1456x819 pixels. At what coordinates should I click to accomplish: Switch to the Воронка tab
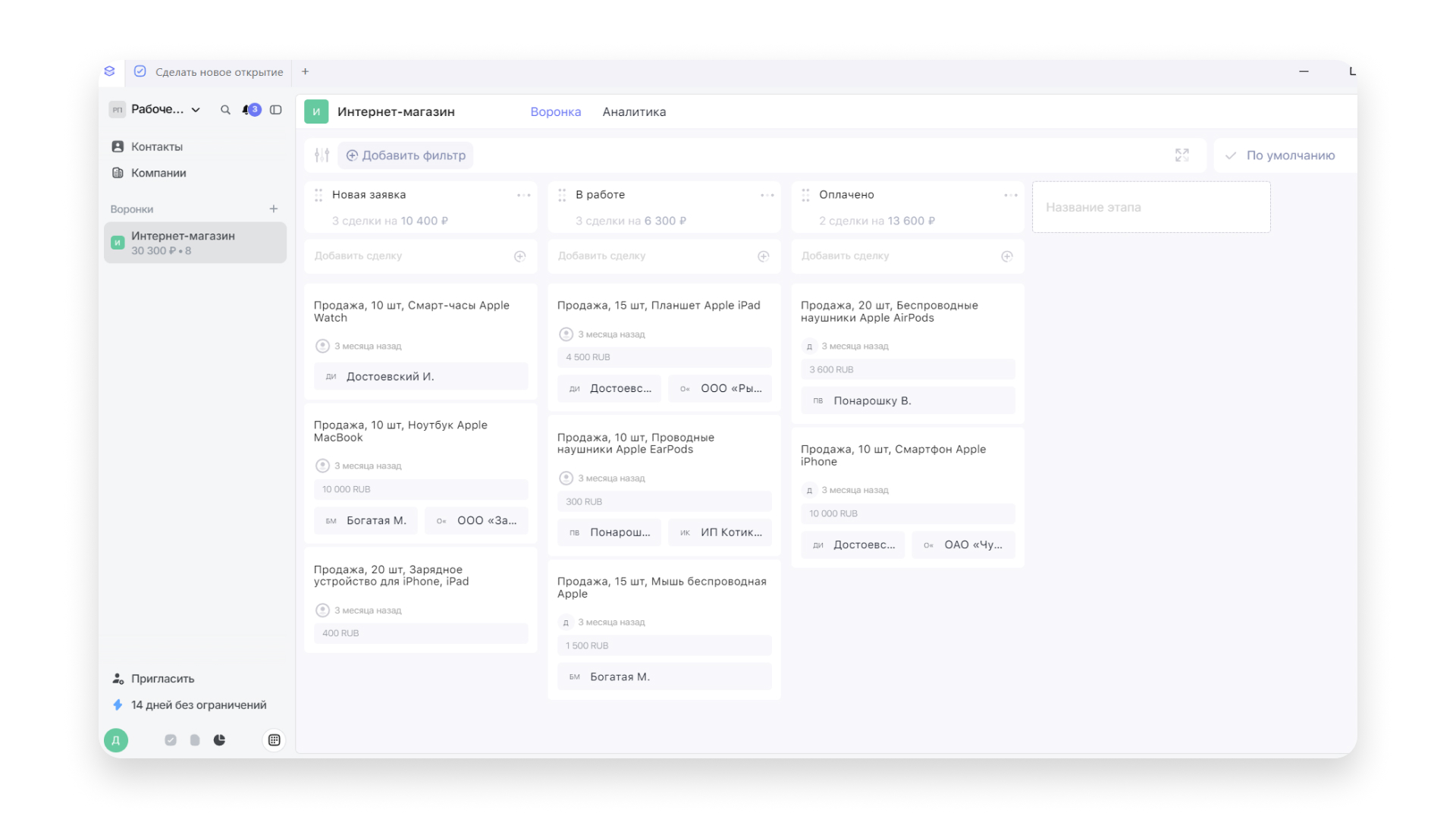[556, 111]
